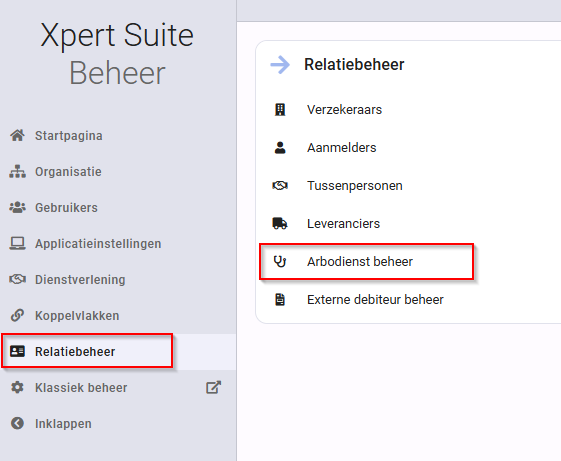
Task: Open the Aanmelders link
Action: (x=341, y=147)
